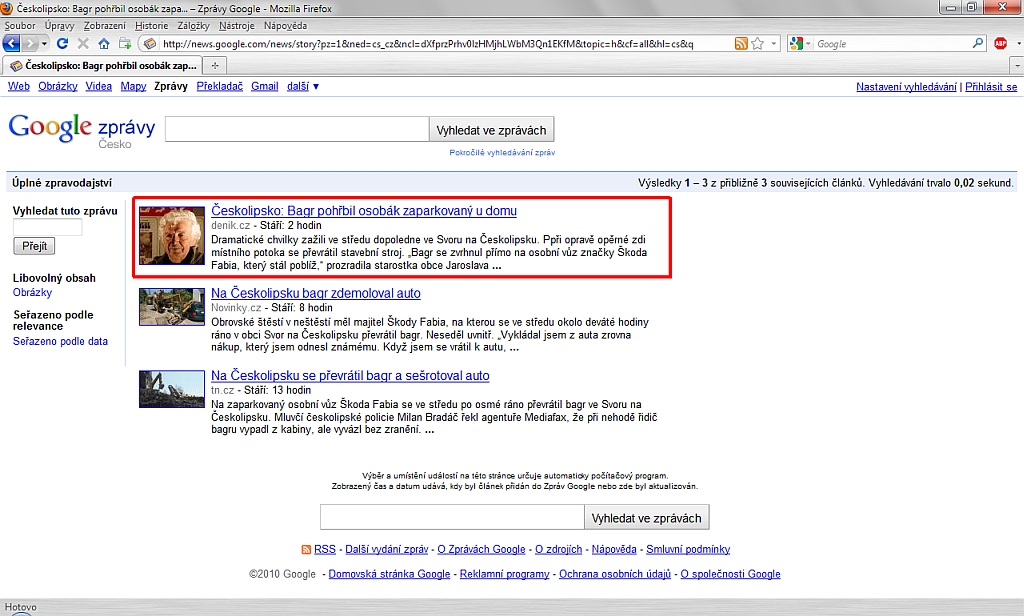Open the Záložky menu
Viewport: 1024px width, 616px height.
[193, 25]
